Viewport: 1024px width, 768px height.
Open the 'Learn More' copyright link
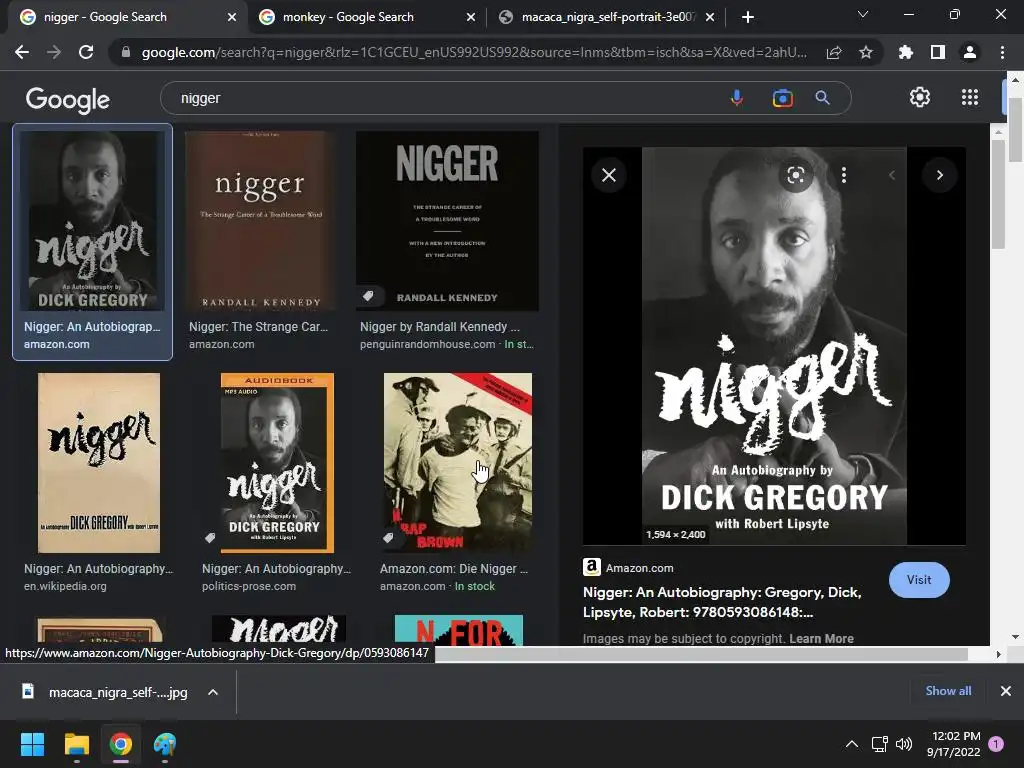tap(821, 639)
